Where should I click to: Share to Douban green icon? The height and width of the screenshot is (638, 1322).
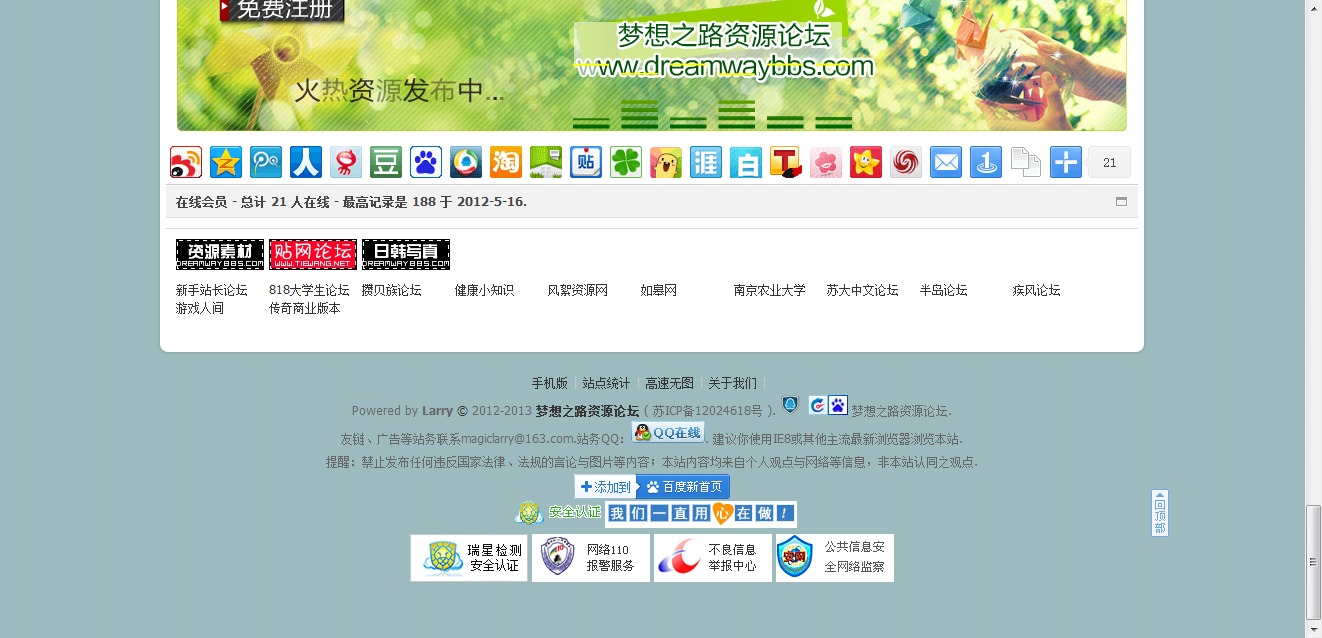[x=386, y=162]
